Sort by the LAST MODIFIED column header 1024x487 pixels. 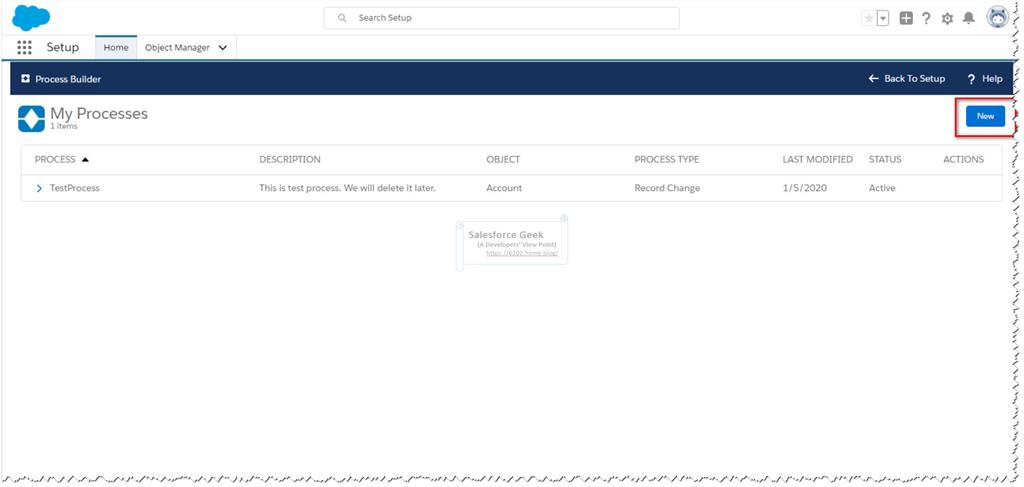[818, 159]
